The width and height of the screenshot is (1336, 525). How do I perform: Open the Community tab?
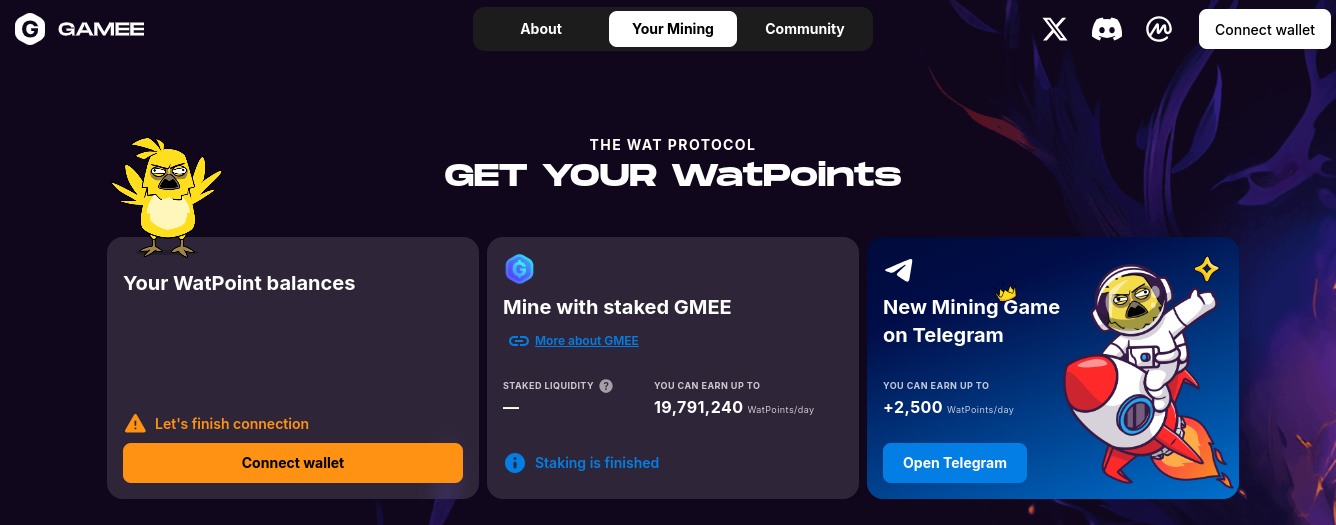805,29
